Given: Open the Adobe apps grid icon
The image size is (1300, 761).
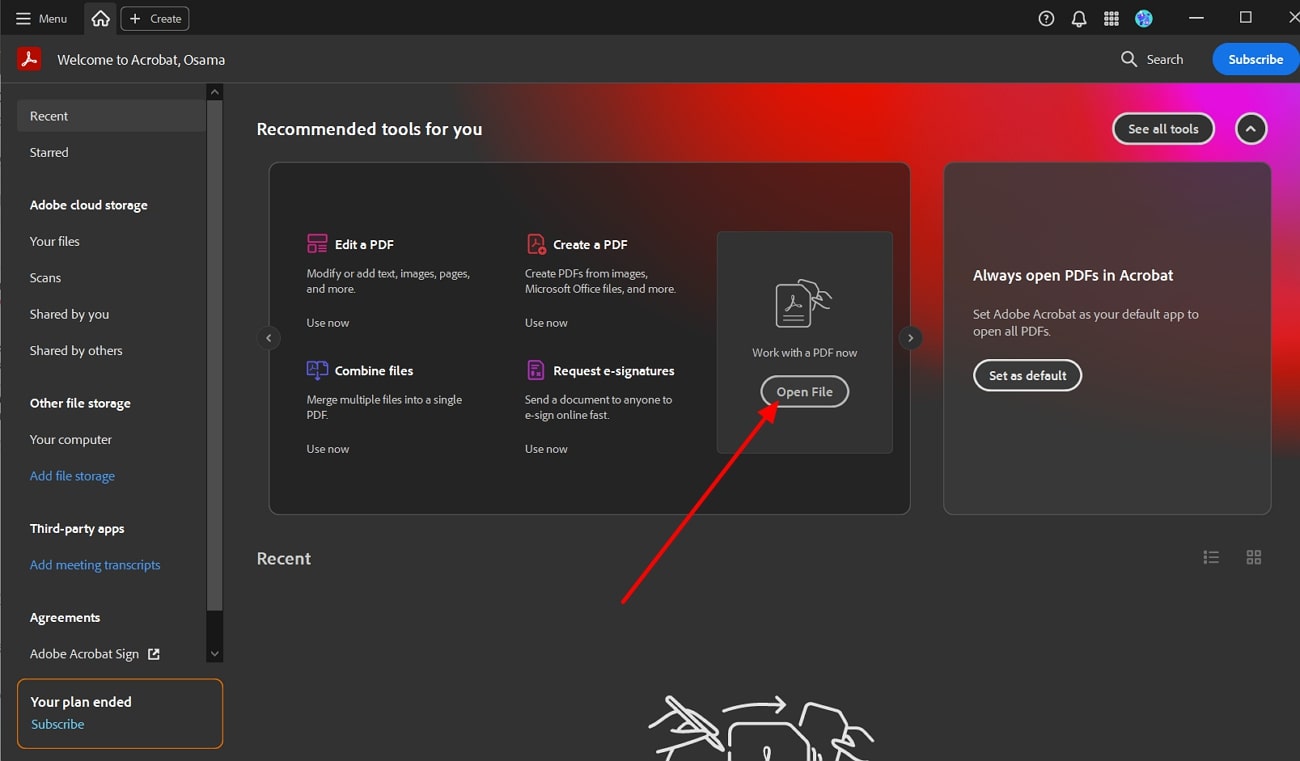Looking at the screenshot, I should tap(1111, 18).
